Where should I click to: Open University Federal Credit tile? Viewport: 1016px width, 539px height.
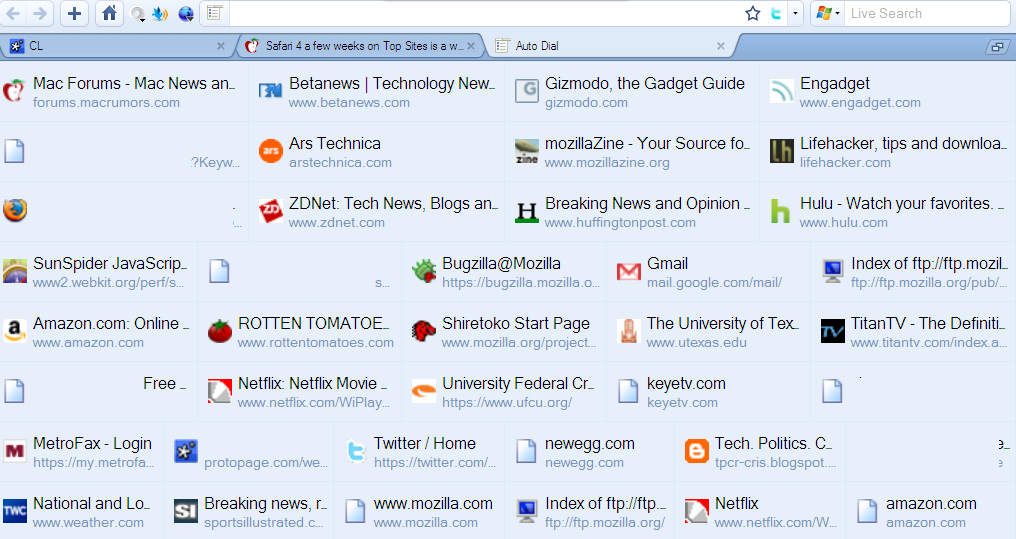503,391
